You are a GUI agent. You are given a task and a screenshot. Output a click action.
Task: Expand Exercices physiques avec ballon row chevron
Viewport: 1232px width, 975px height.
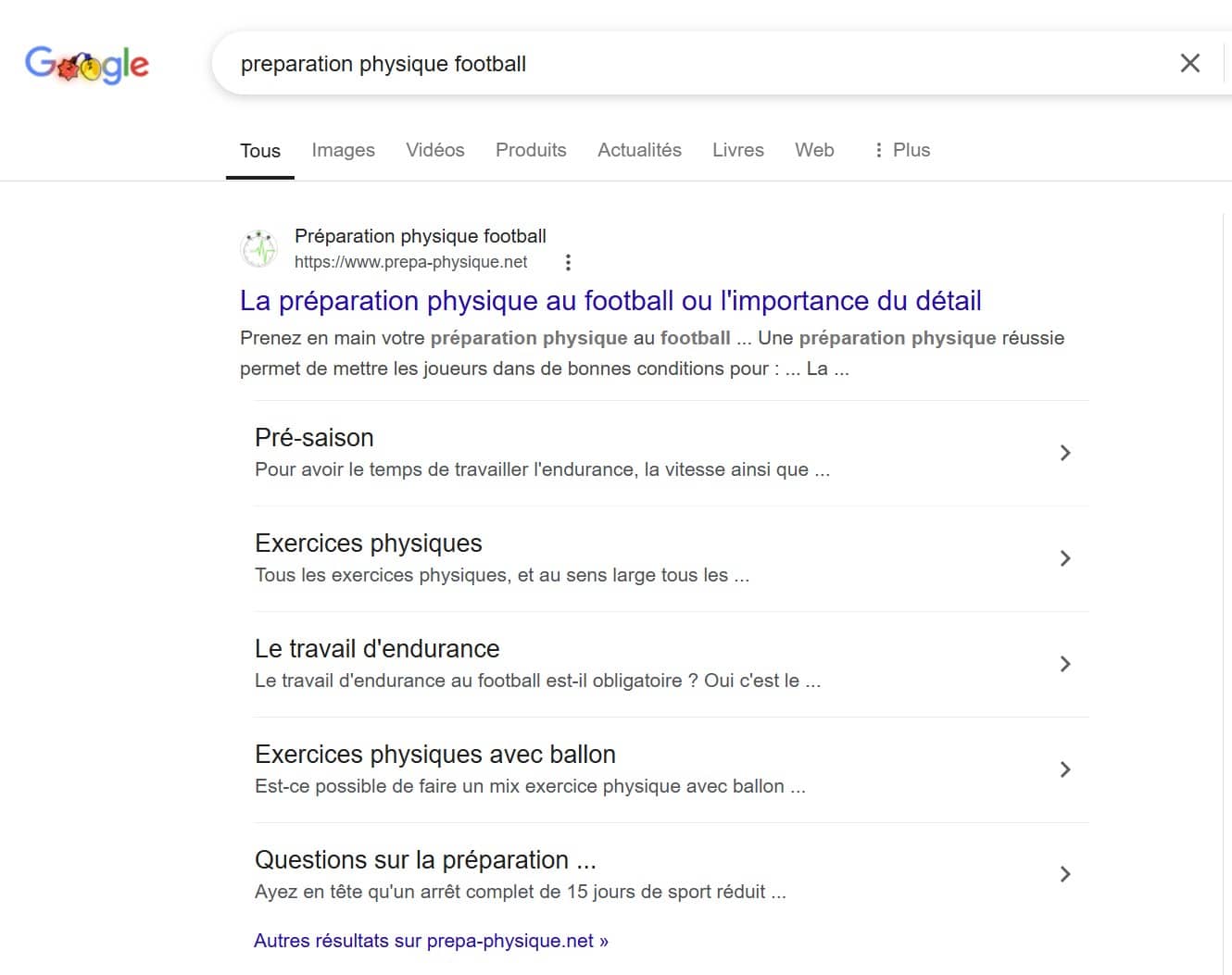tap(1065, 769)
